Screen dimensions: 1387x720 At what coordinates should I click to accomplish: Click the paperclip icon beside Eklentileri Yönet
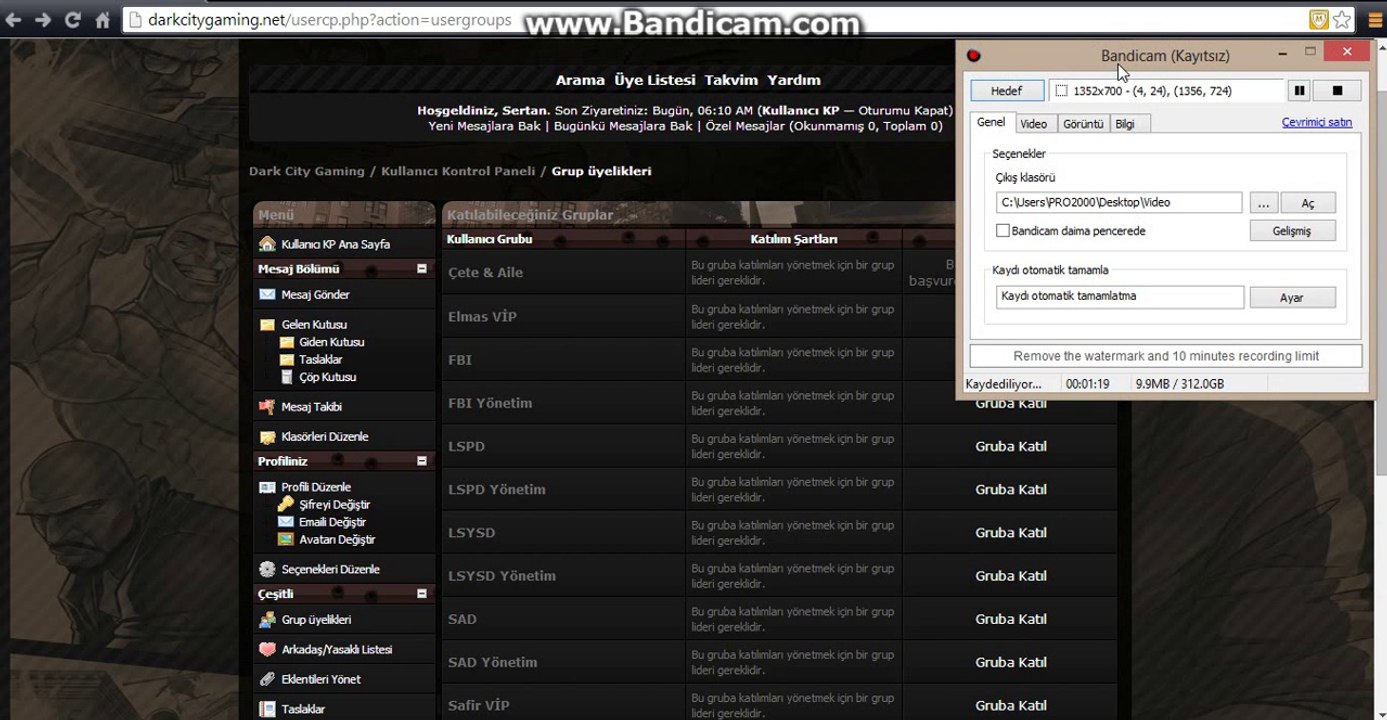pyautogui.click(x=267, y=679)
